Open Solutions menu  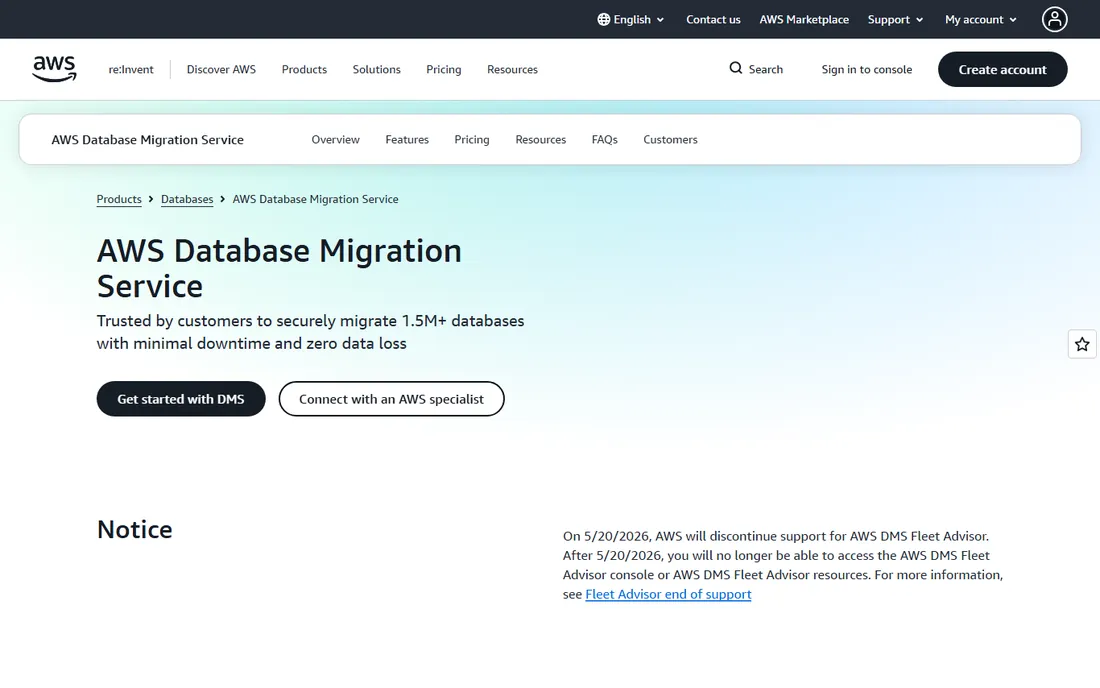tap(376, 69)
